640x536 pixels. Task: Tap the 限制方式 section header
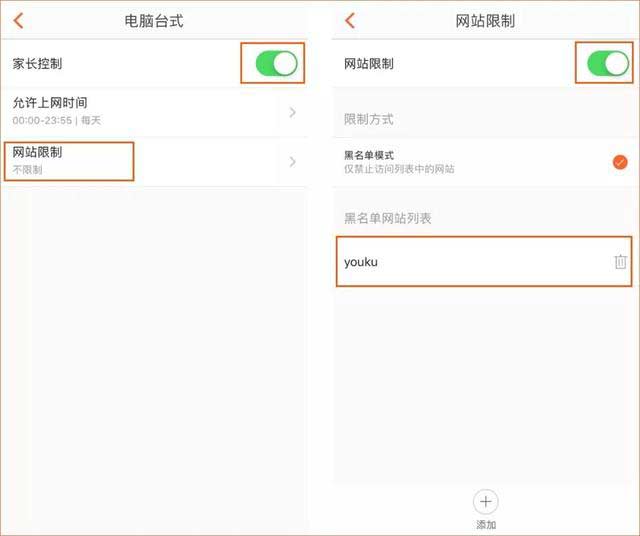[369, 120]
